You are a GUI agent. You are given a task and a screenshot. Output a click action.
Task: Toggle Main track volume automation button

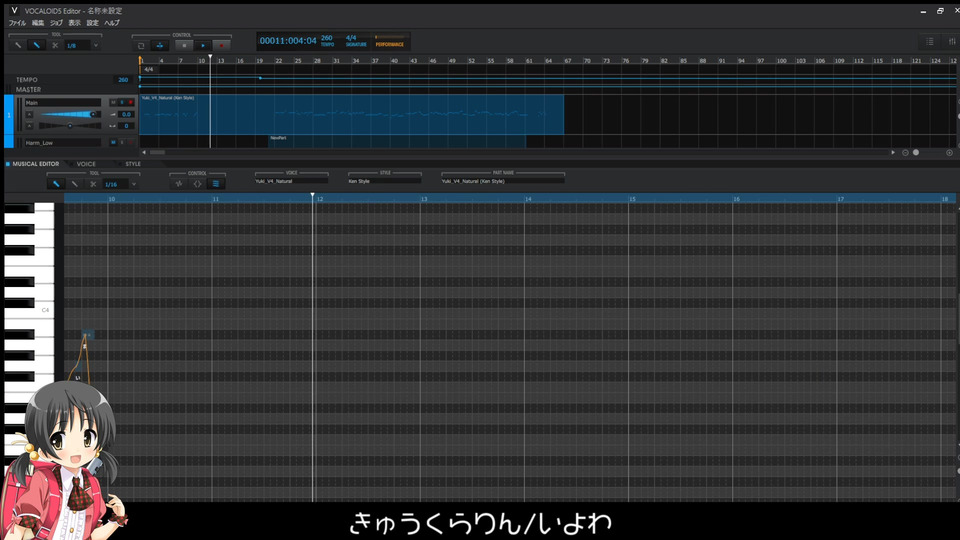29,114
